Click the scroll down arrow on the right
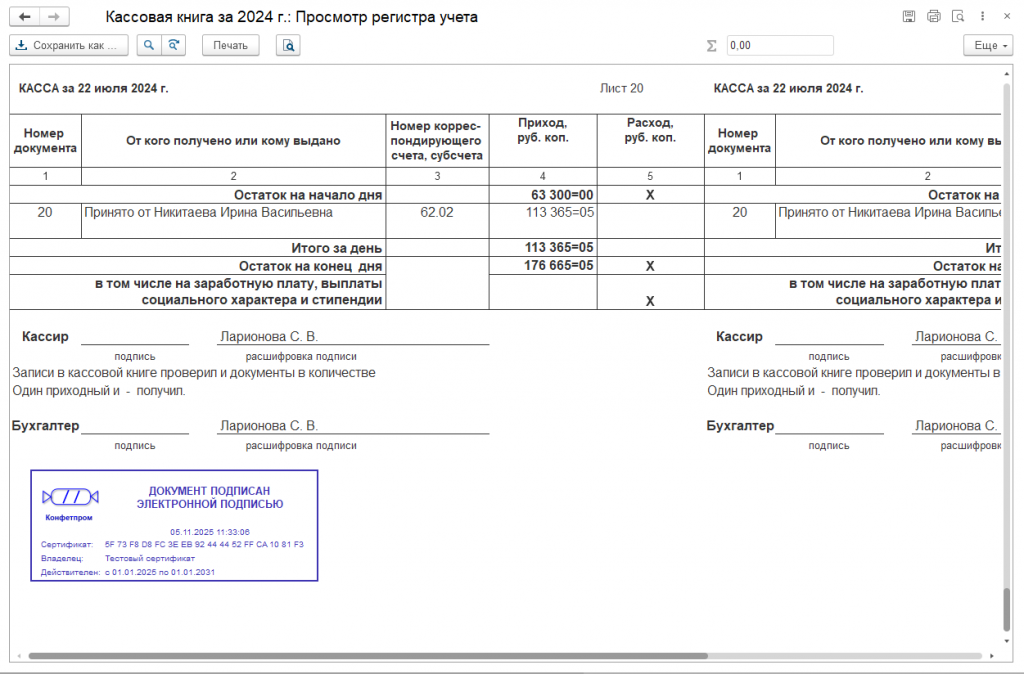 click(x=1006, y=642)
